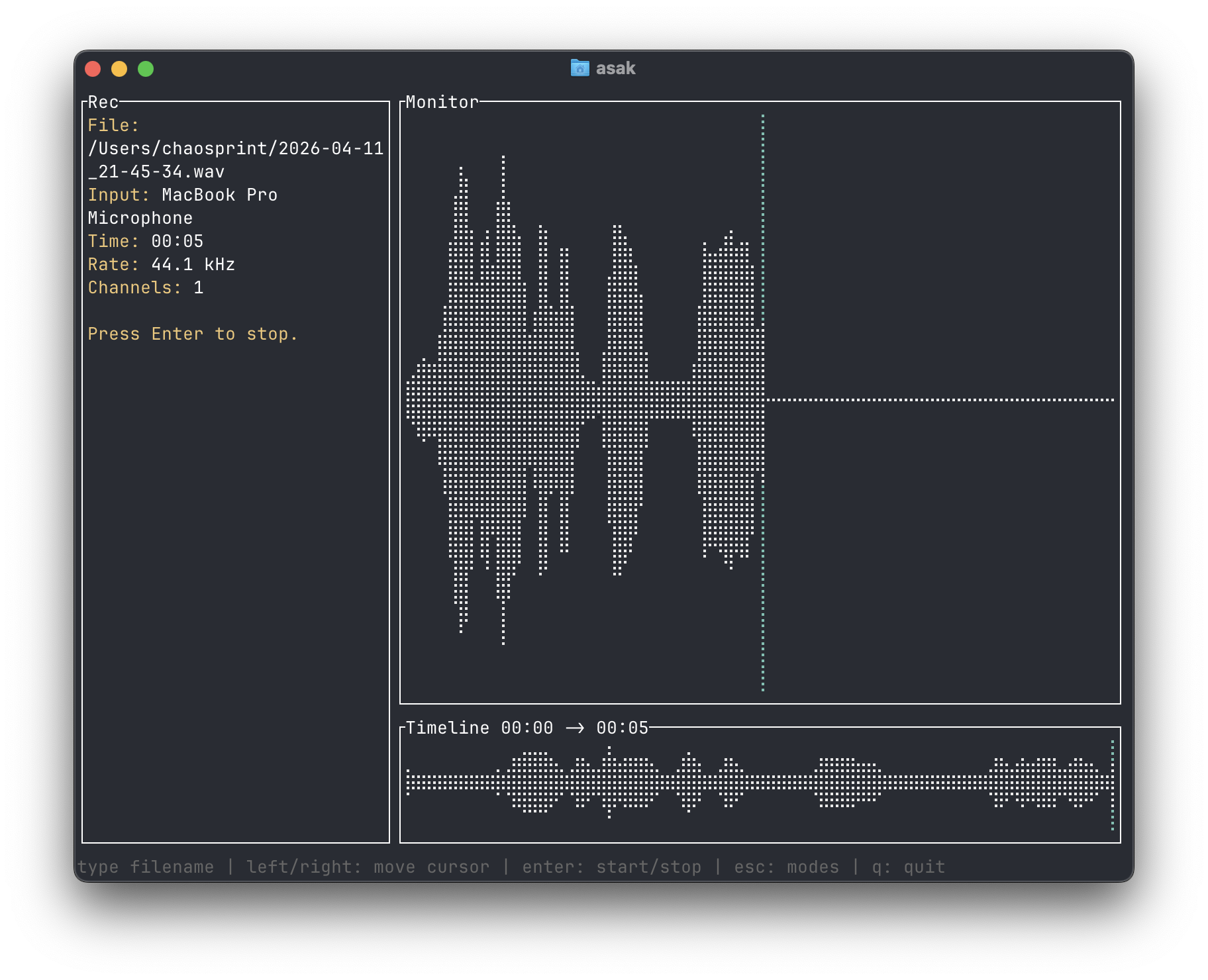Viewport: 1208px width, 980px height.
Task: Select the Monitor panel header
Action: point(442,102)
